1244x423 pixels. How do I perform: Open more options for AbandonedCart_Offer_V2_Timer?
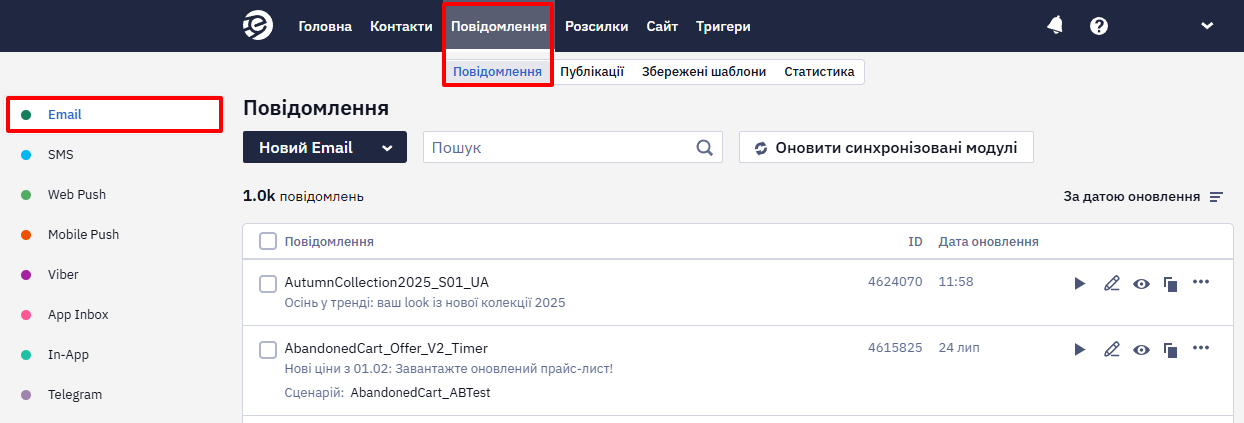1201,347
